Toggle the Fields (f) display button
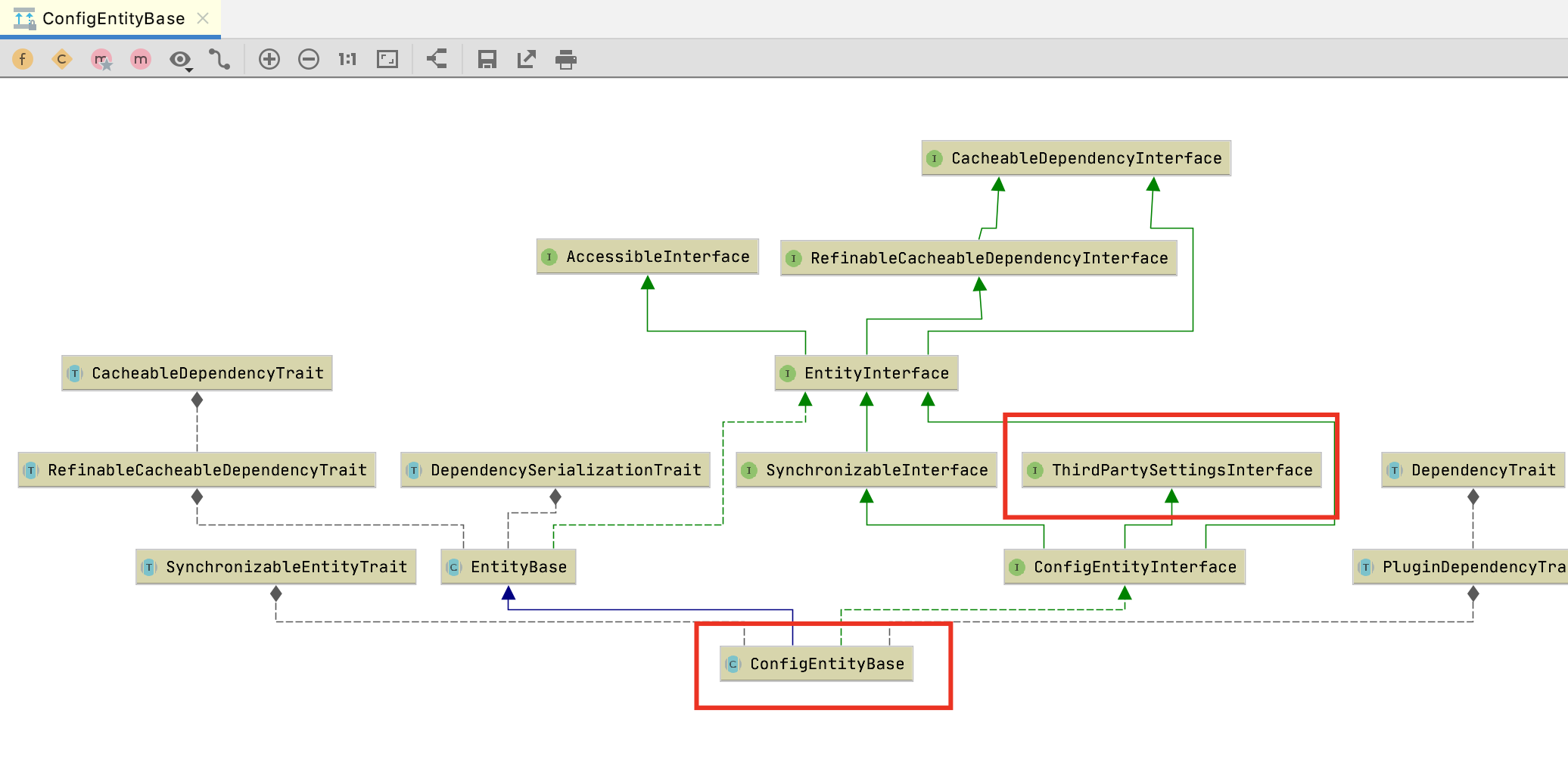 23,59
